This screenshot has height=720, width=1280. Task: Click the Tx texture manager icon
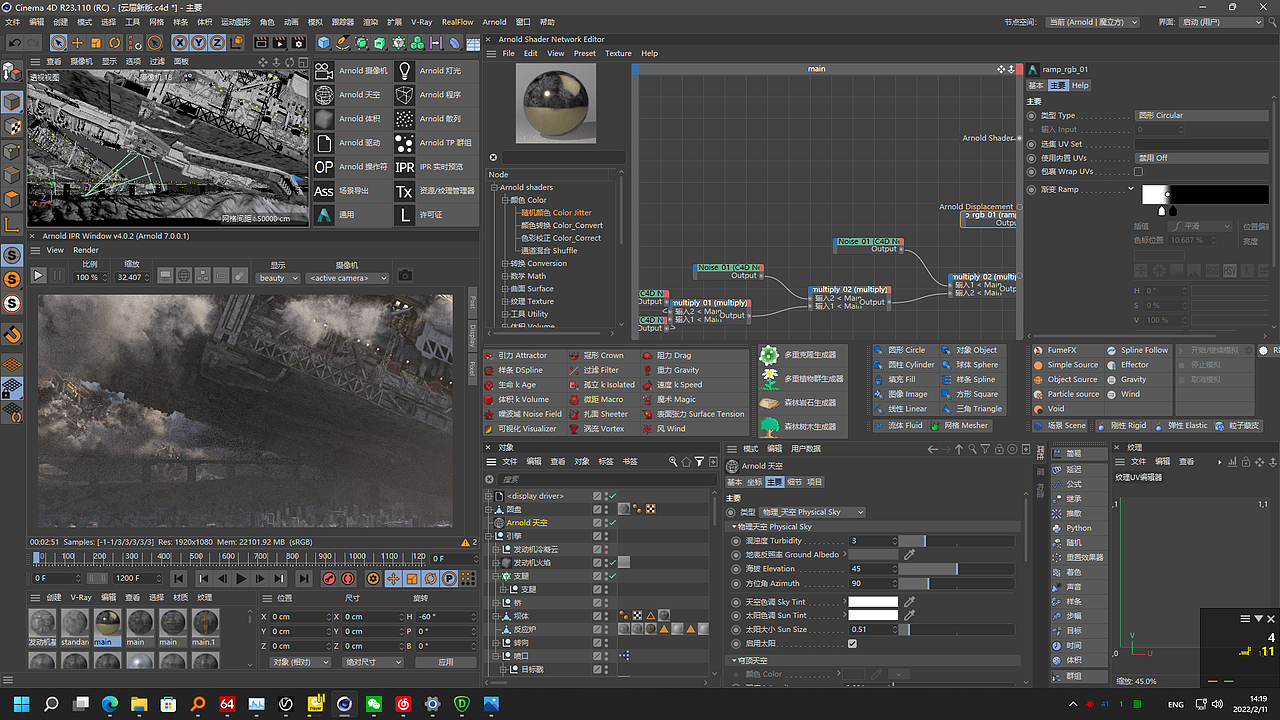[404, 191]
